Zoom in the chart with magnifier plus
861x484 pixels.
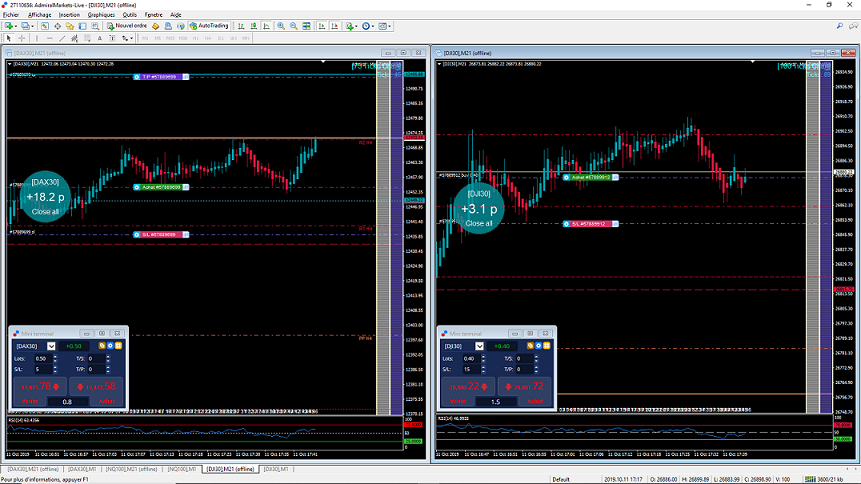281,26
